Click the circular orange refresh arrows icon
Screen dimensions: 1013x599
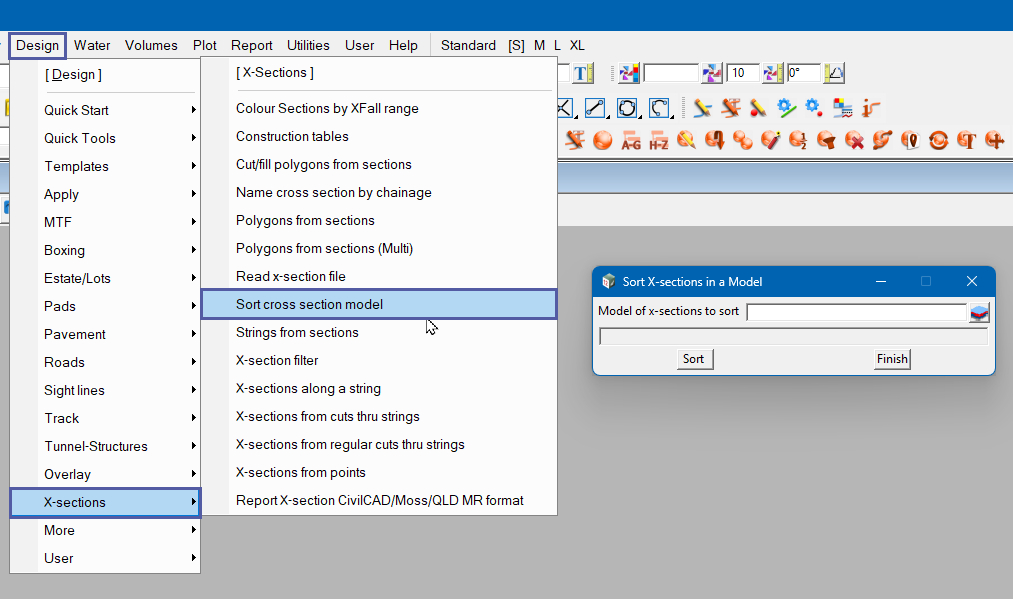[x=938, y=140]
